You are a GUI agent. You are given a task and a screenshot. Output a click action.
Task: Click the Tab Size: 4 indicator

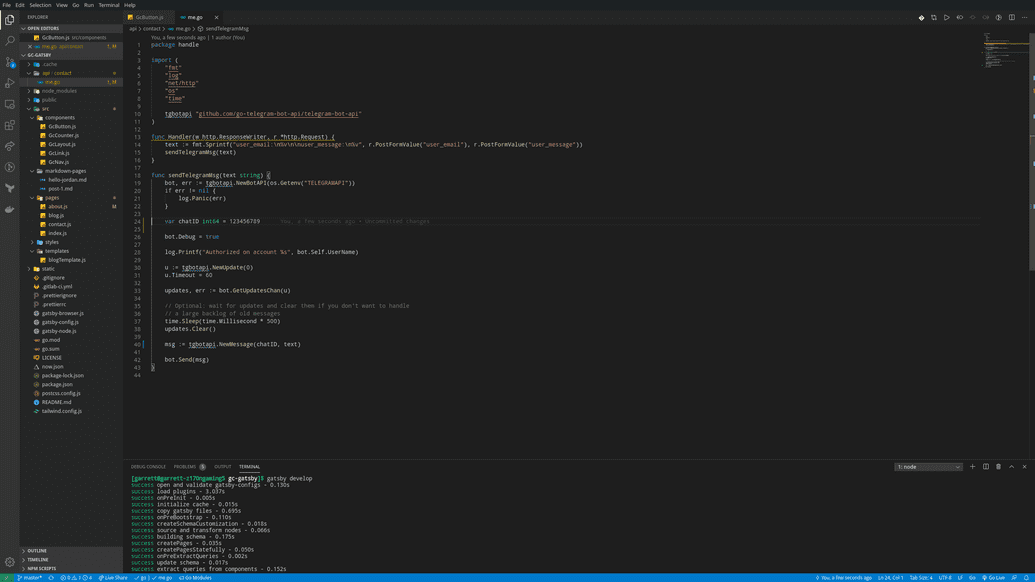[x=921, y=577]
